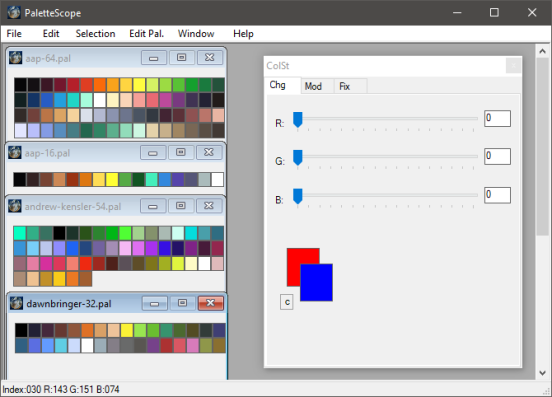Click the andrew-kensler-54.pal window icon
Image resolution: width=552 pixels, height=397 pixels.
coord(15,206)
